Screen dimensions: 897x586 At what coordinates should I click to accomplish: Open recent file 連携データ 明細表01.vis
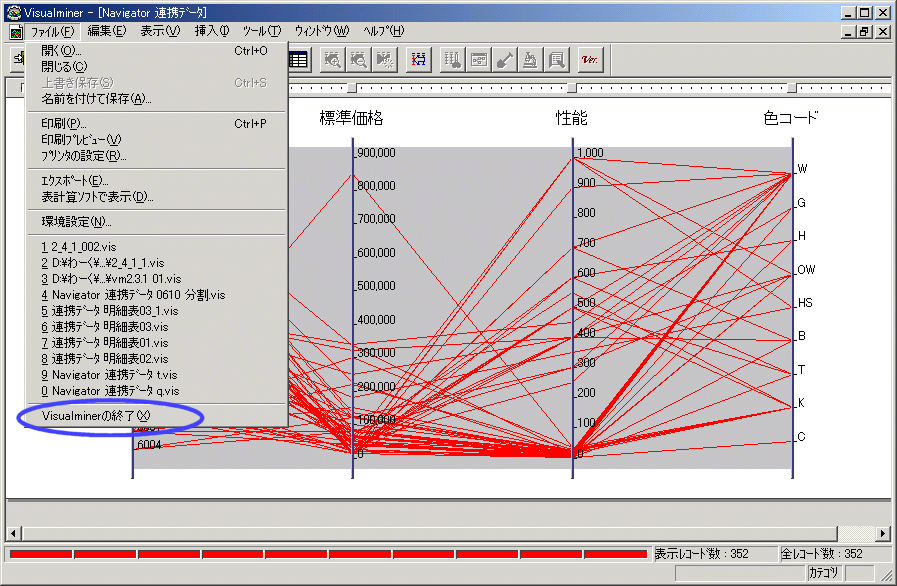tap(156, 343)
